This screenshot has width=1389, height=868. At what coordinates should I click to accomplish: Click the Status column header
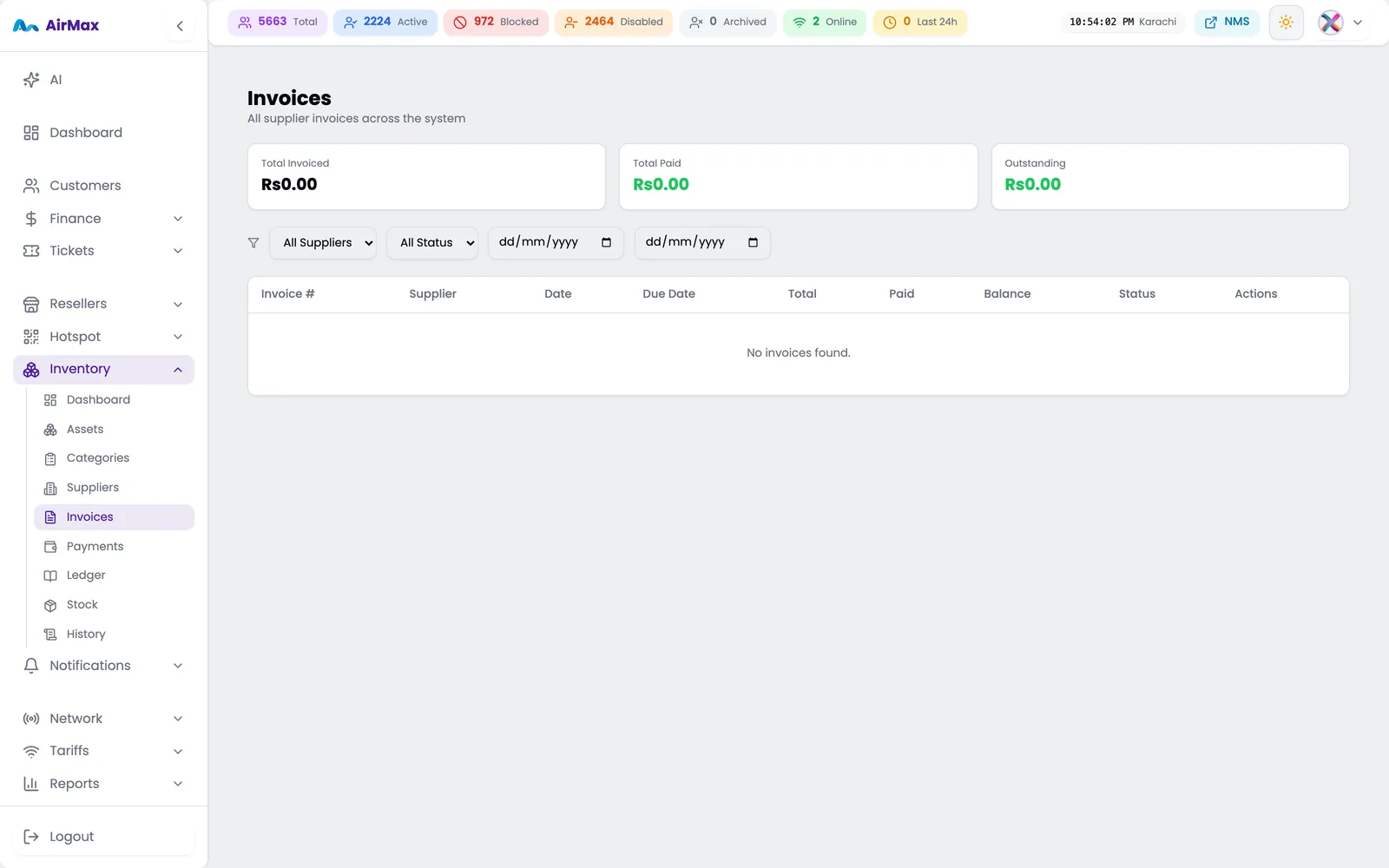pyautogui.click(x=1136, y=294)
